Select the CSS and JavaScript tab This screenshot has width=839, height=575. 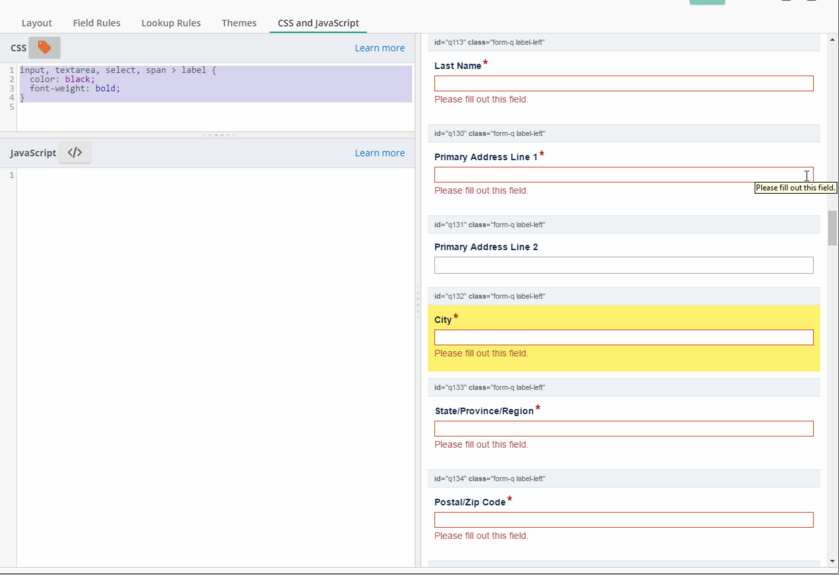coord(318,23)
